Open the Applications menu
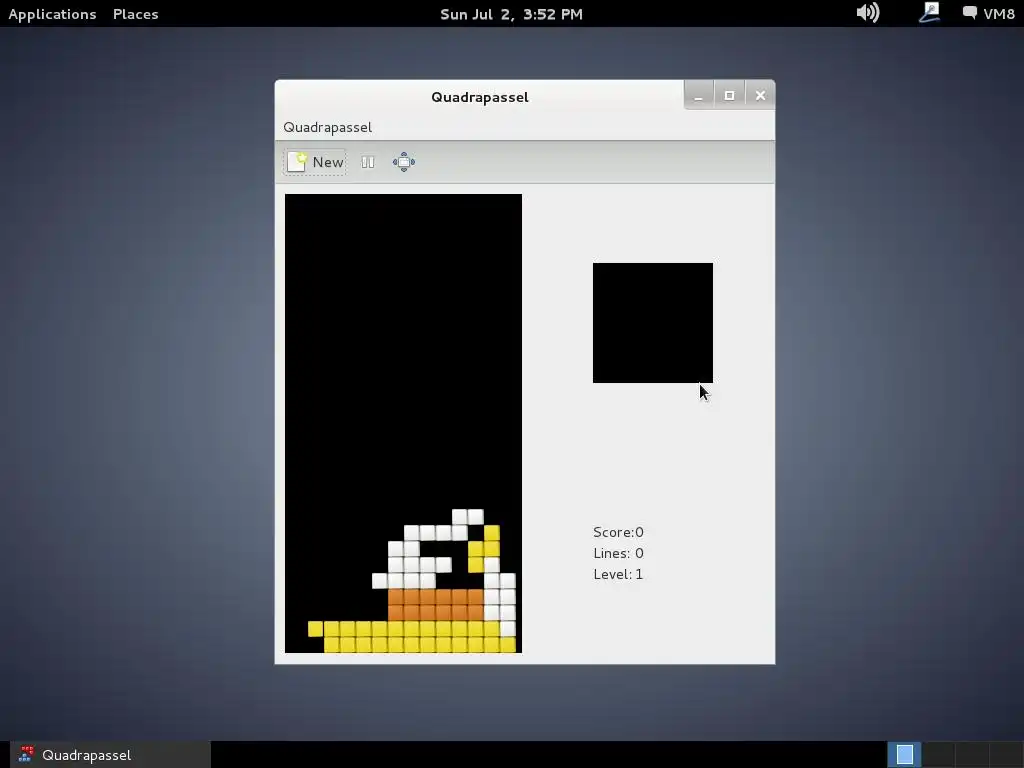 [52, 14]
